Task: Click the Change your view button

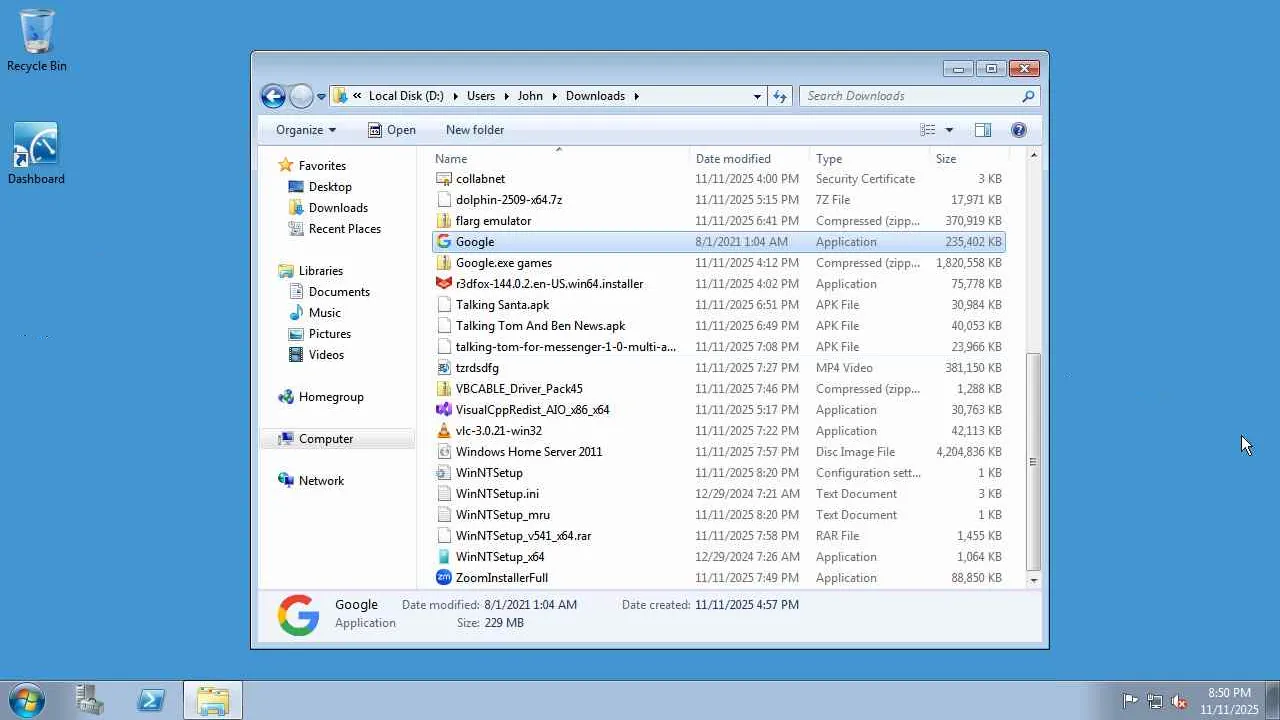Action: (928, 130)
